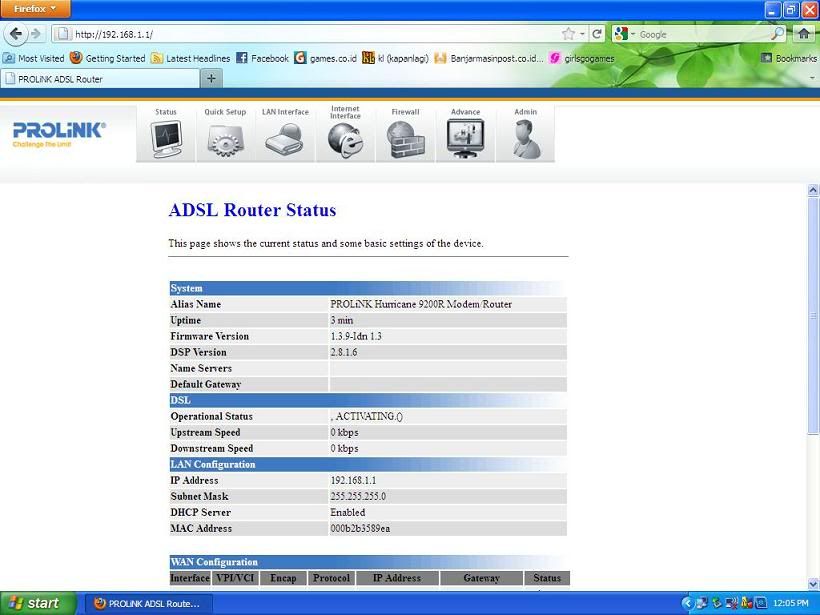Open the Advance settings icon
Viewport: 820px width, 615px height.
coord(465,139)
